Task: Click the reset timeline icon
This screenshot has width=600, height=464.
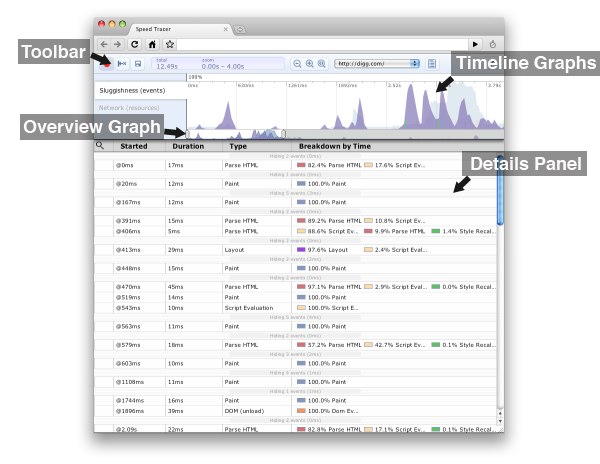Action: pos(122,63)
